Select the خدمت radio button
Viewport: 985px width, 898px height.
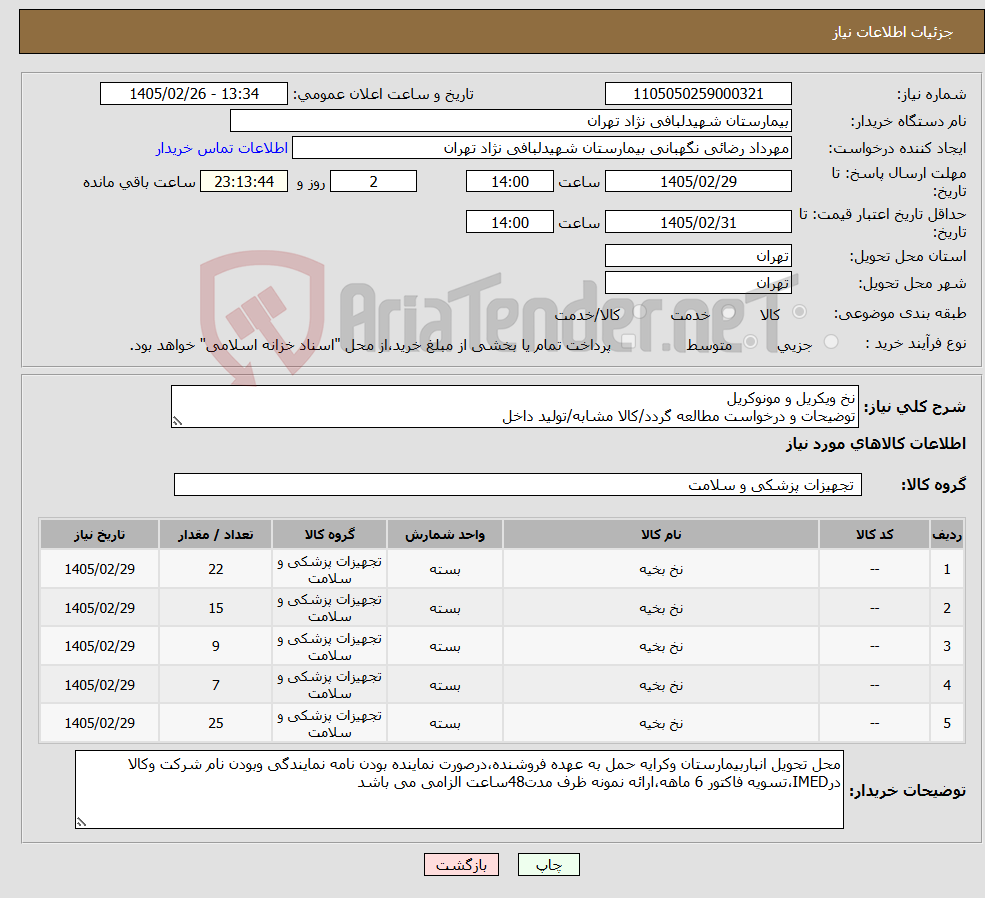pyautogui.click(x=729, y=311)
